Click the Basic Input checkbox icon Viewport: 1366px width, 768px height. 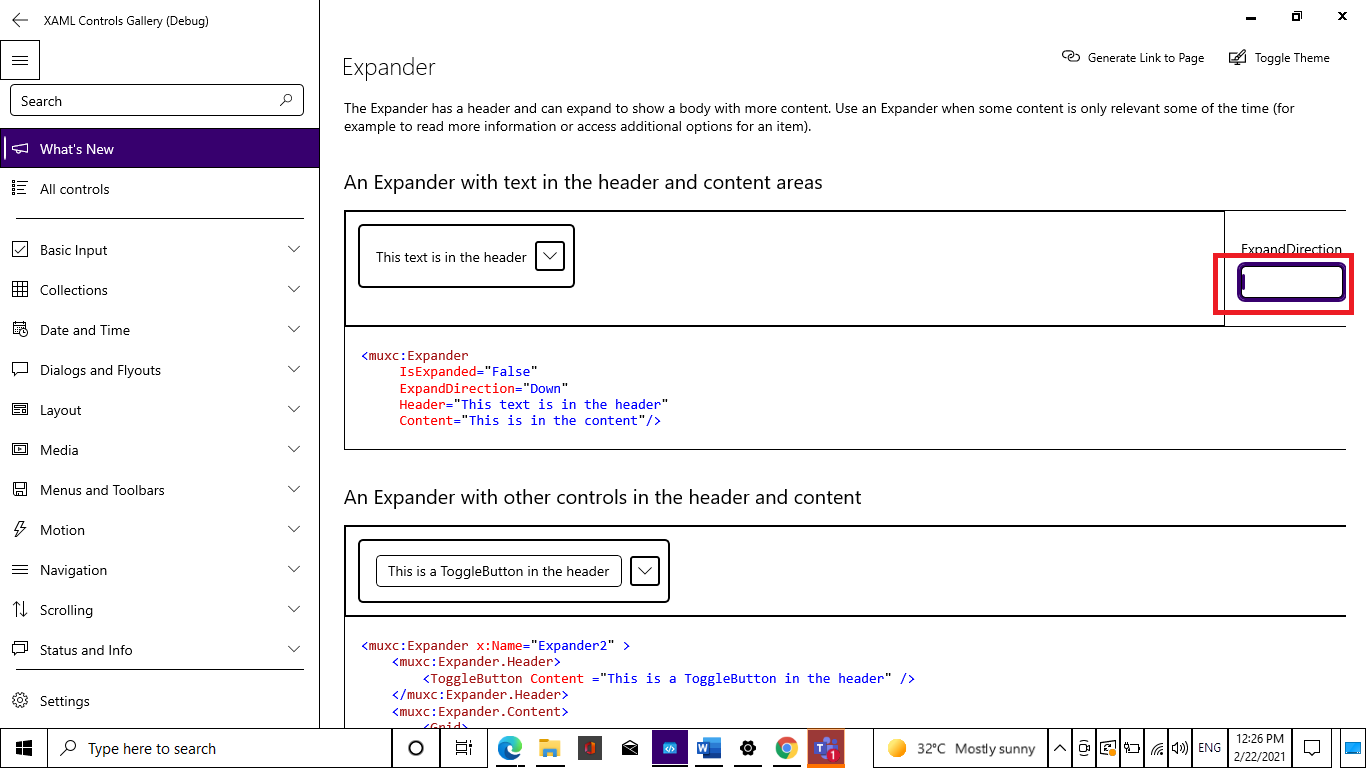point(20,250)
